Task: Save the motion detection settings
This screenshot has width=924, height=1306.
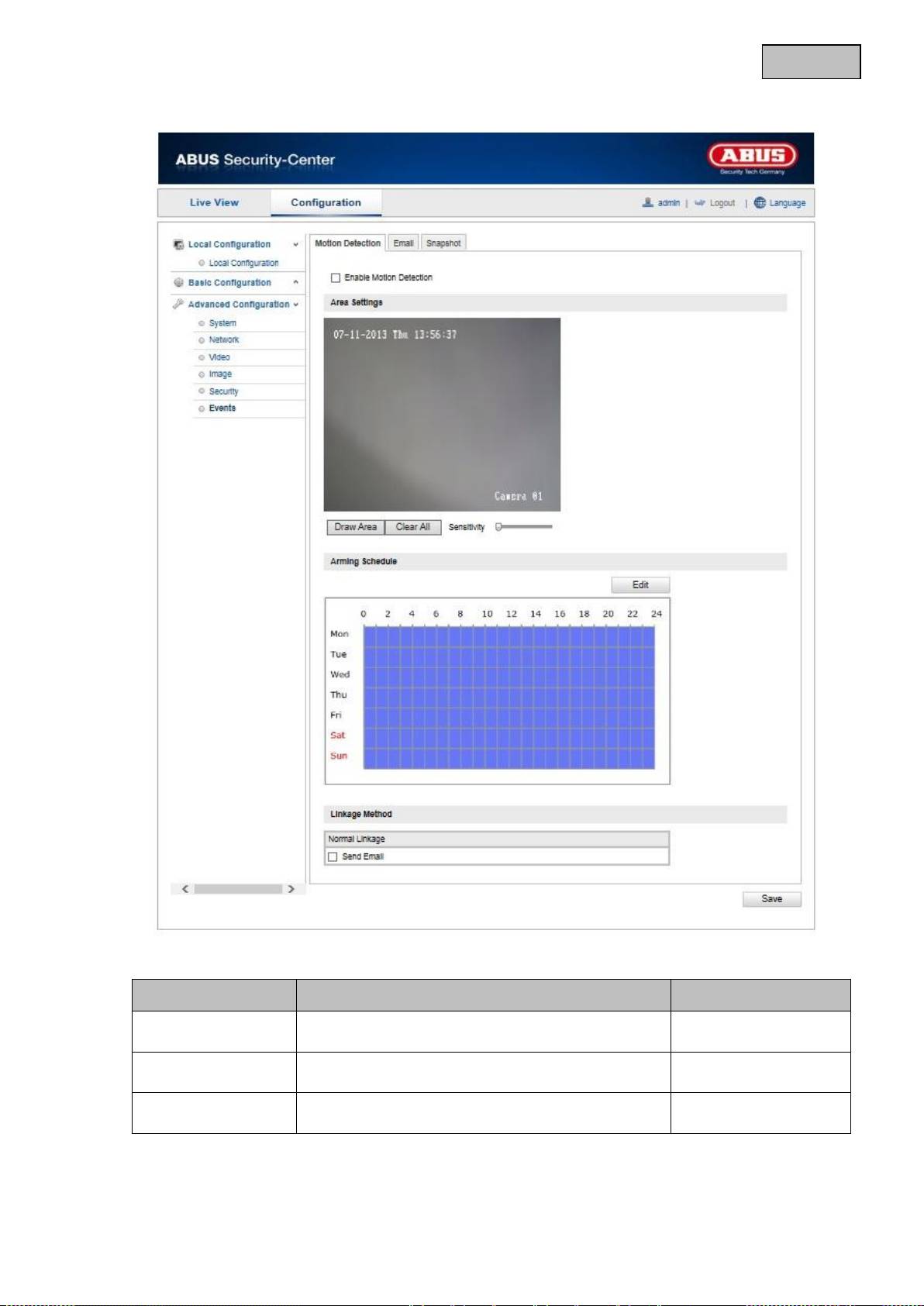Action: [x=771, y=899]
